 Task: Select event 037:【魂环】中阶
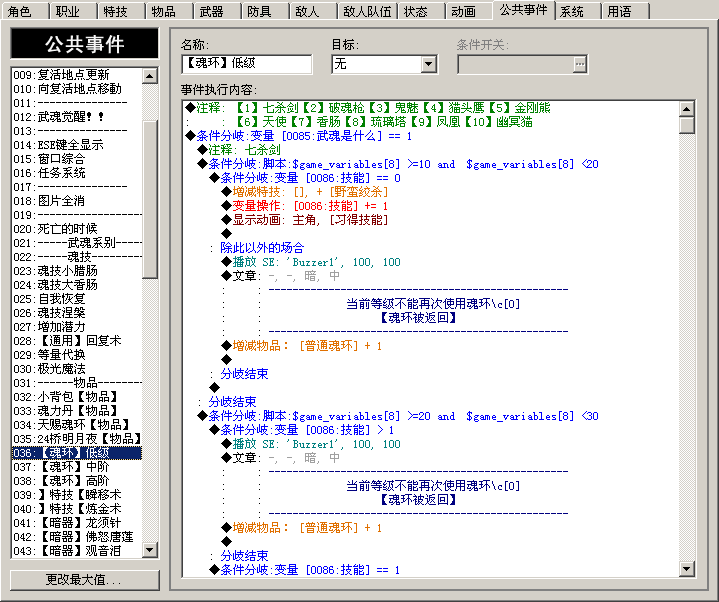[x=77, y=467]
